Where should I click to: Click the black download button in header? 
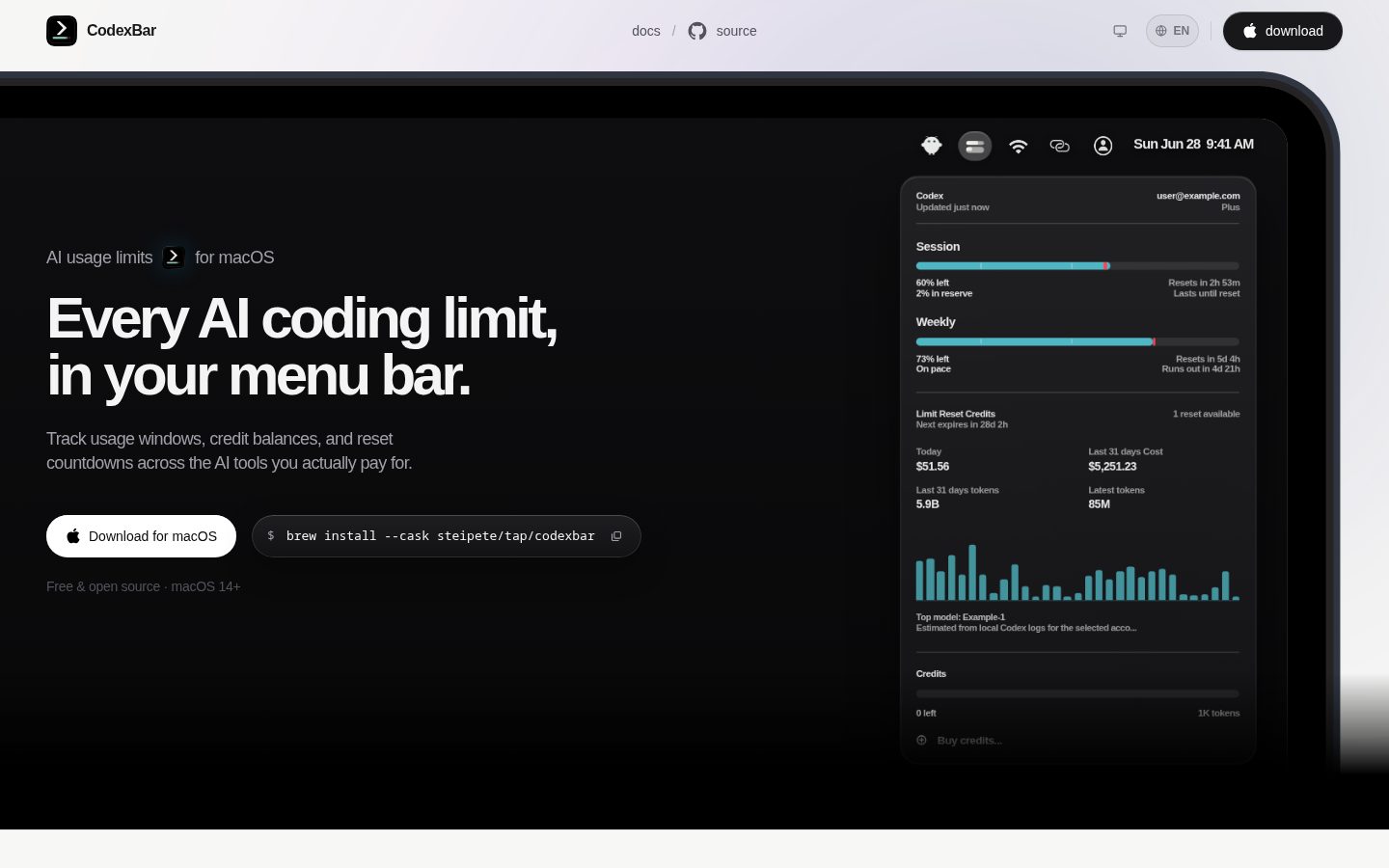(x=1283, y=31)
